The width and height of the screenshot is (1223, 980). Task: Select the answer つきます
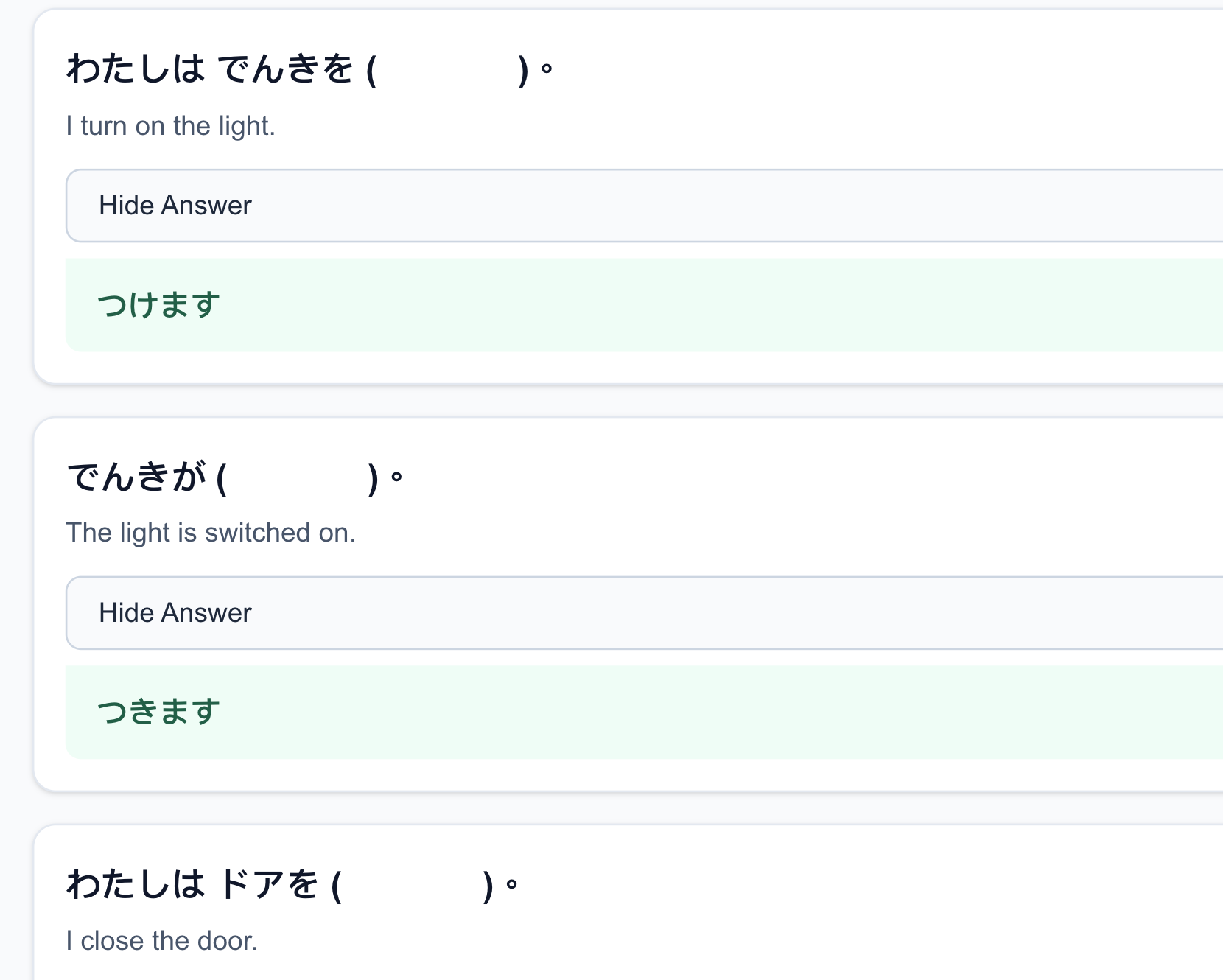tap(158, 710)
